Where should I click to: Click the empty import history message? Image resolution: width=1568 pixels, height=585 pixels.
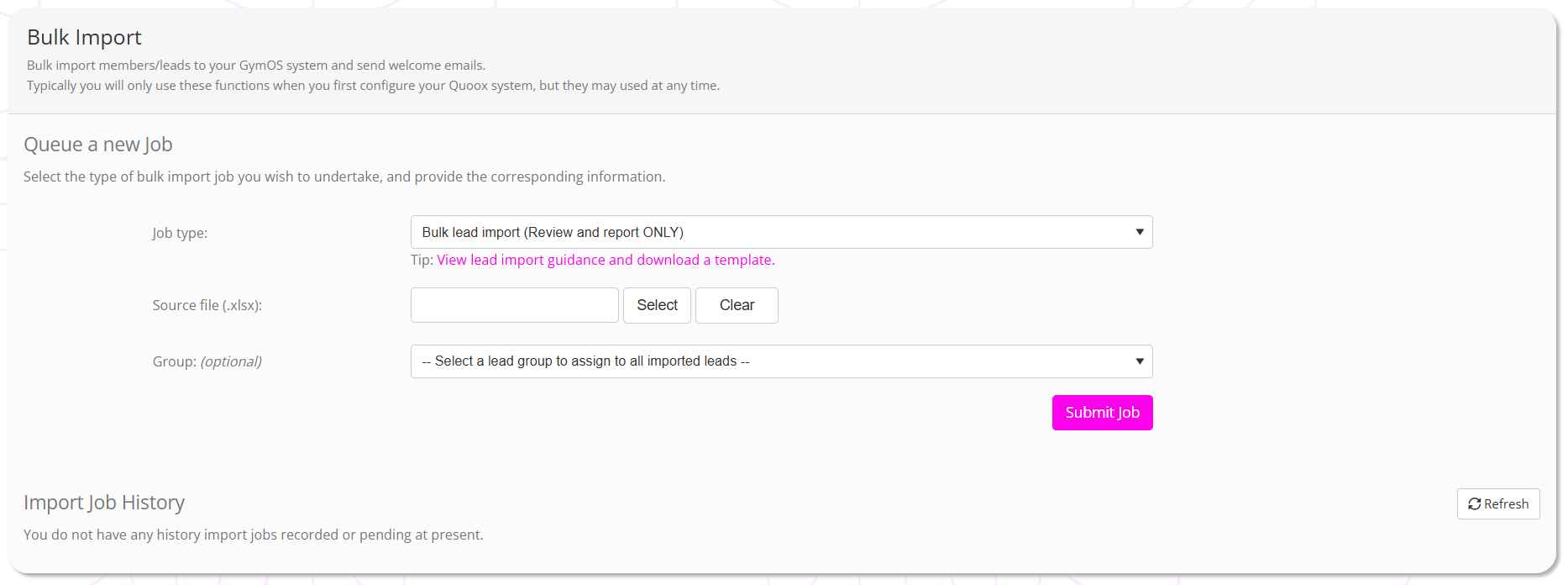tap(253, 535)
